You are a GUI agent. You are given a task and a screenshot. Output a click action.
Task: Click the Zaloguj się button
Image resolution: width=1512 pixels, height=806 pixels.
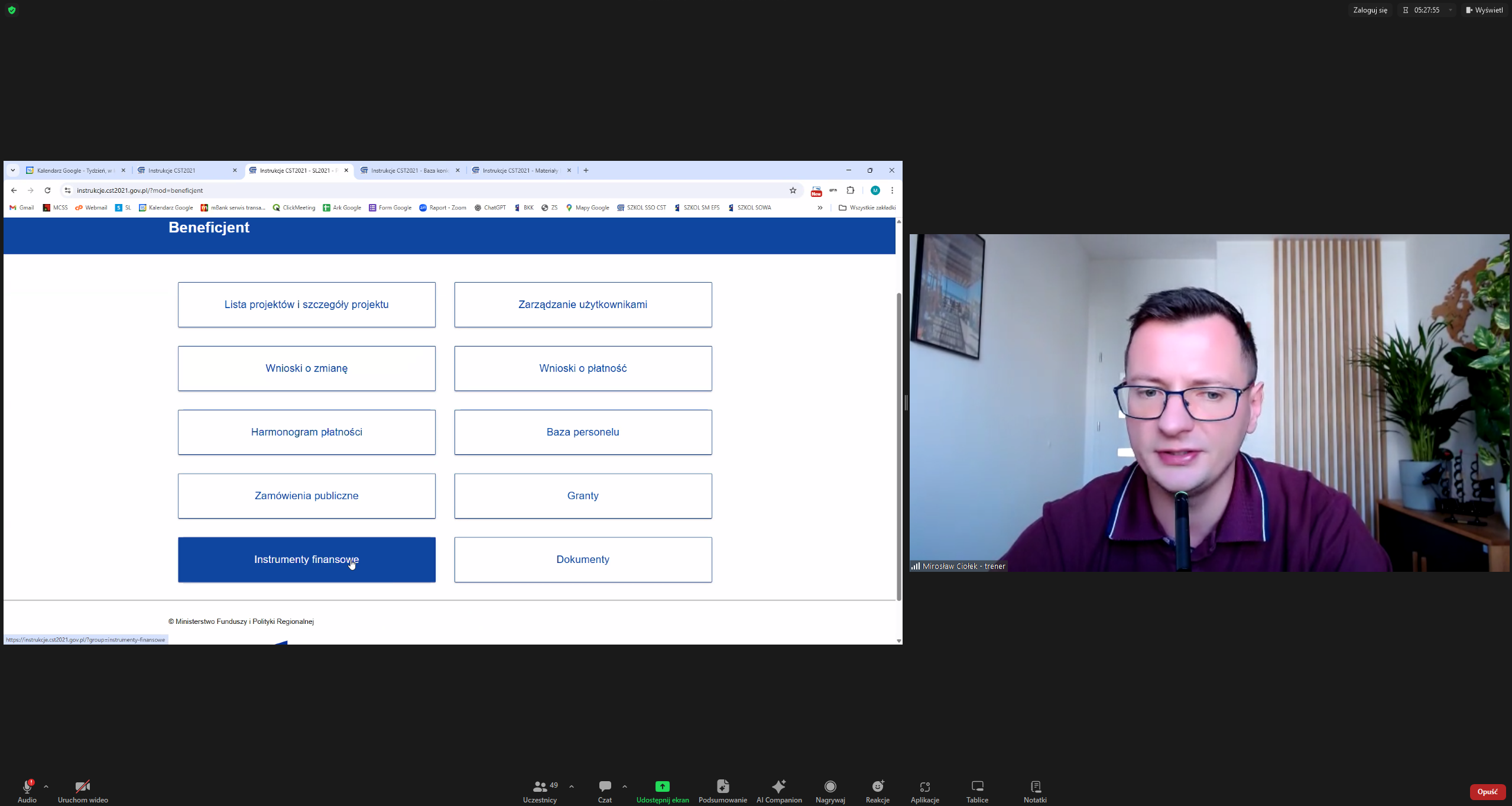pos(1370,10)
